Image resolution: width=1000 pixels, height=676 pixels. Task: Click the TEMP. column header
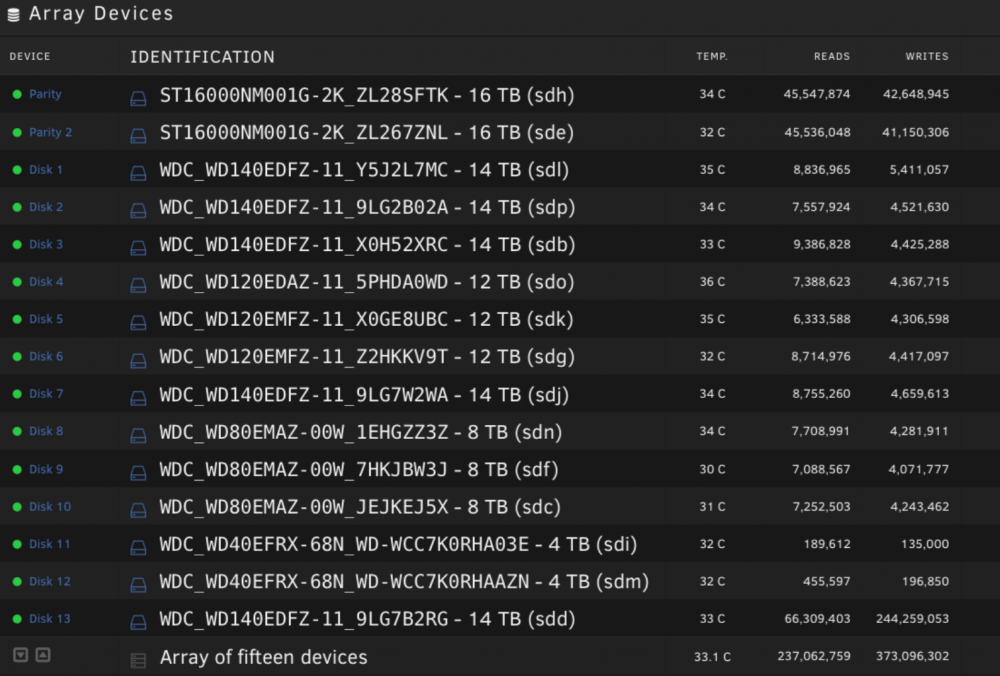712,57
